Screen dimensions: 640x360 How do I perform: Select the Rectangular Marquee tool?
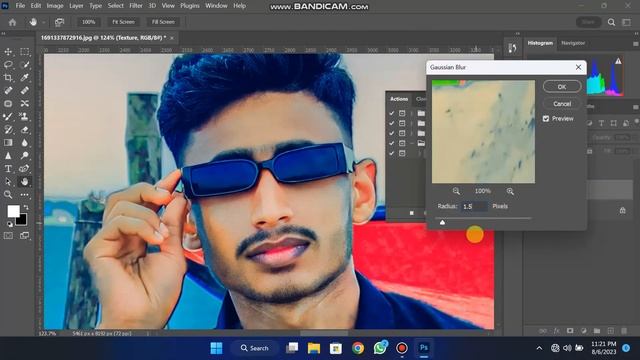click(24, 52)
